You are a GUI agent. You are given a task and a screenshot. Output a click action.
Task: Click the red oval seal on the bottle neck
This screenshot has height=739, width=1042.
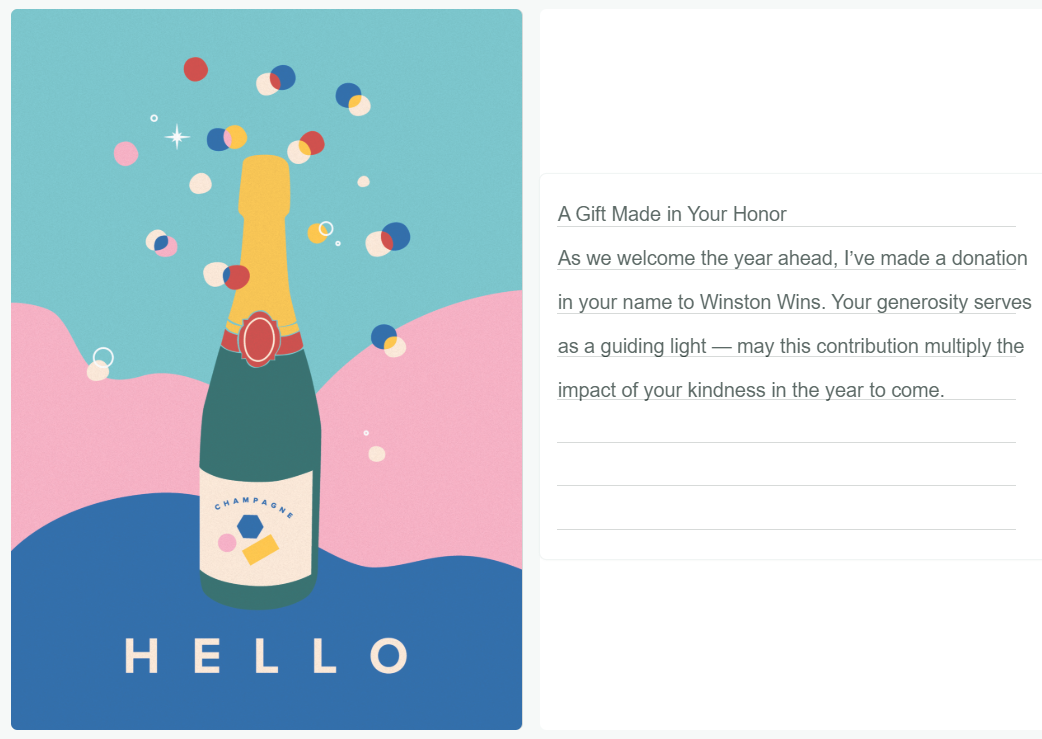[259, 338]
